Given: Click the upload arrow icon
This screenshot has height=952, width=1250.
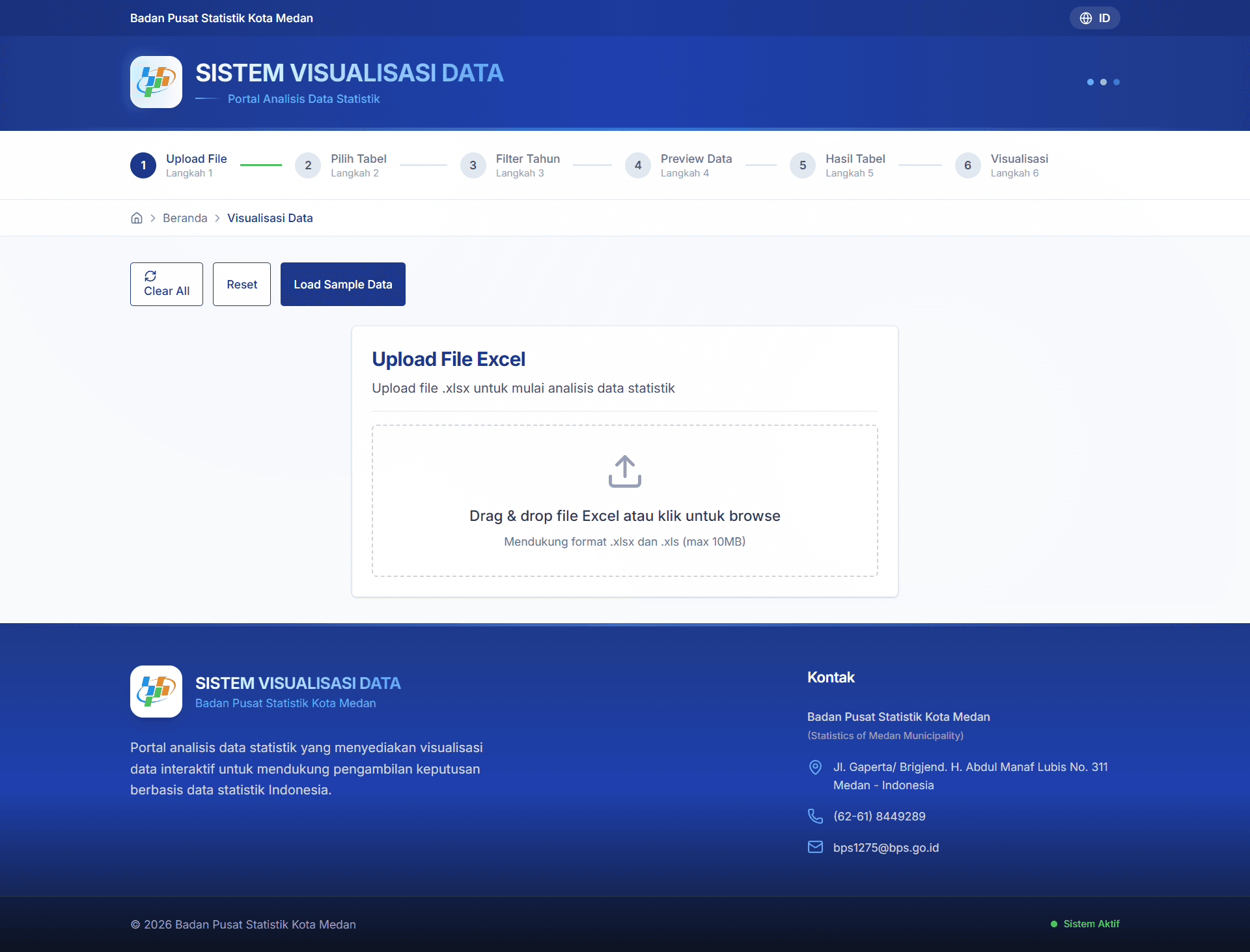Looking at the screenshot, I should (625, 471).
